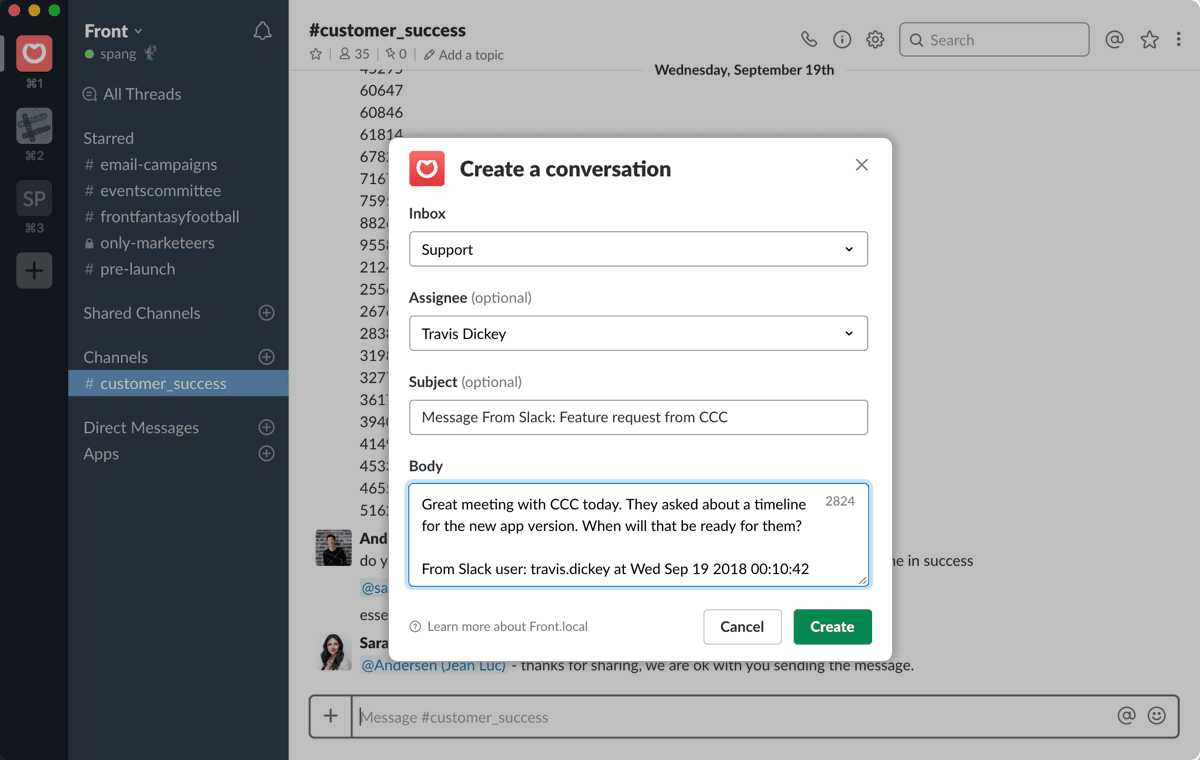Open notifications bell in sidebar
Image resolution: width=1200 pixels, height=760 pixels.
pos(262,31)
